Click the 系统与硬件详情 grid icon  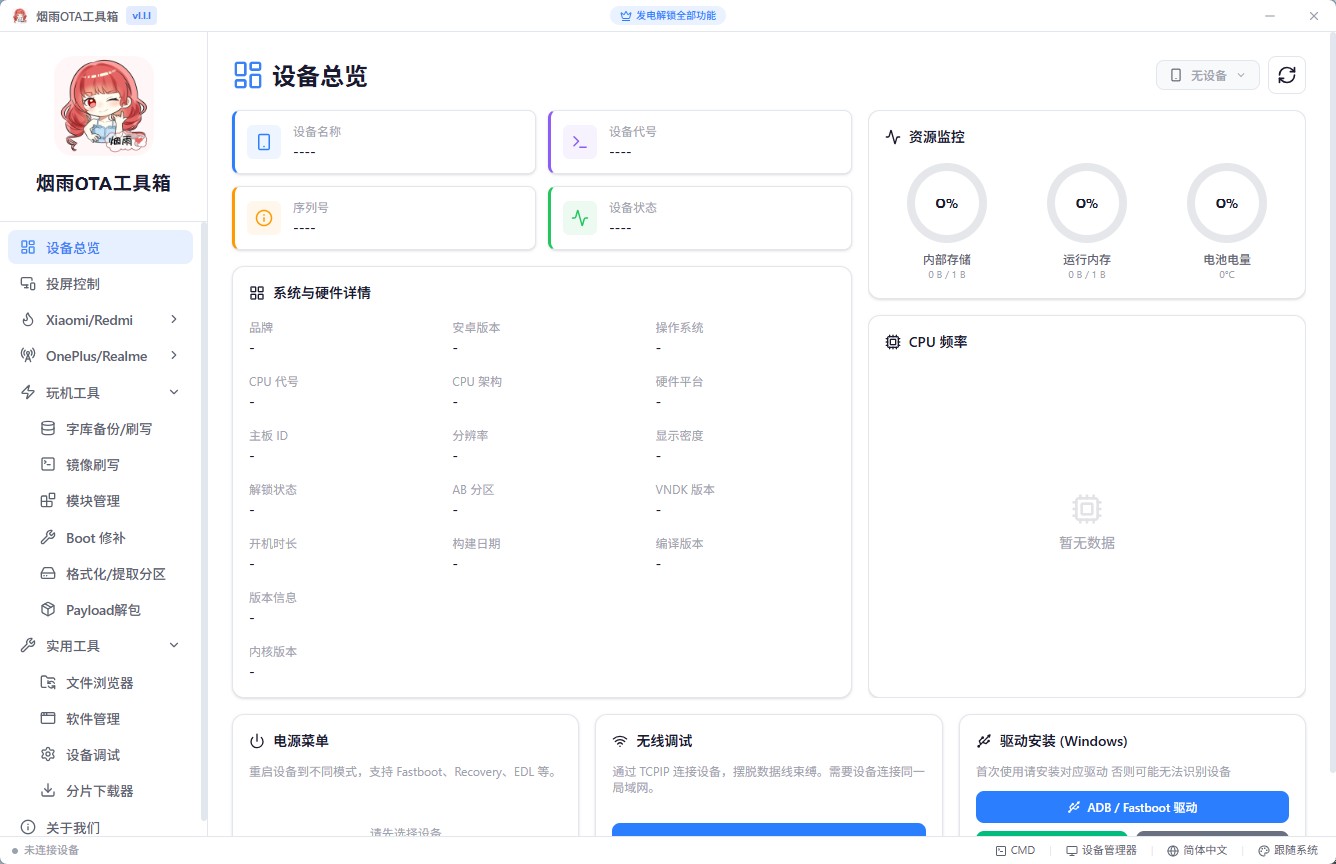[x=257, y=293]
